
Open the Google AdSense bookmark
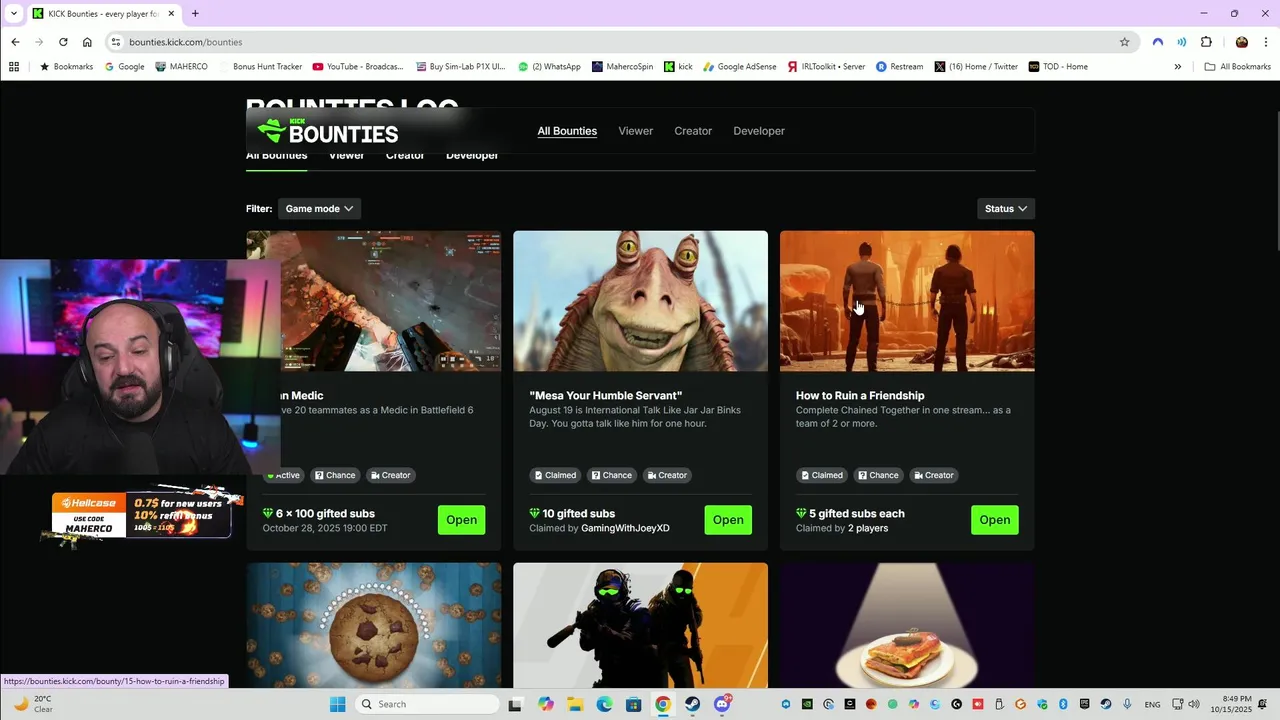point(739,67)
